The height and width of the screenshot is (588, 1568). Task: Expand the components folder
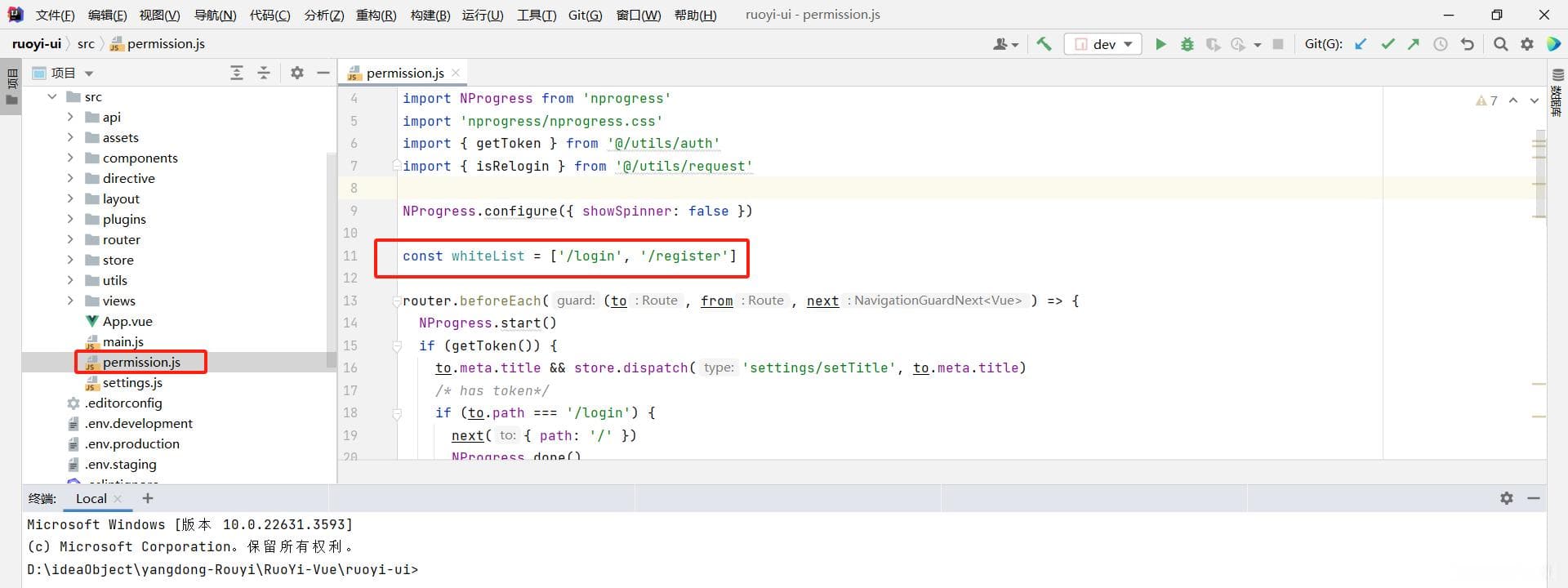point(70,158)
